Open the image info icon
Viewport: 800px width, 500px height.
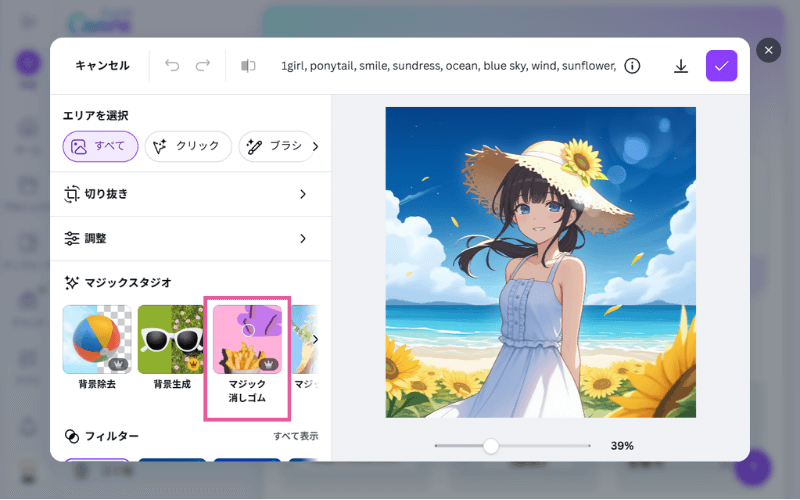[632, 66]
